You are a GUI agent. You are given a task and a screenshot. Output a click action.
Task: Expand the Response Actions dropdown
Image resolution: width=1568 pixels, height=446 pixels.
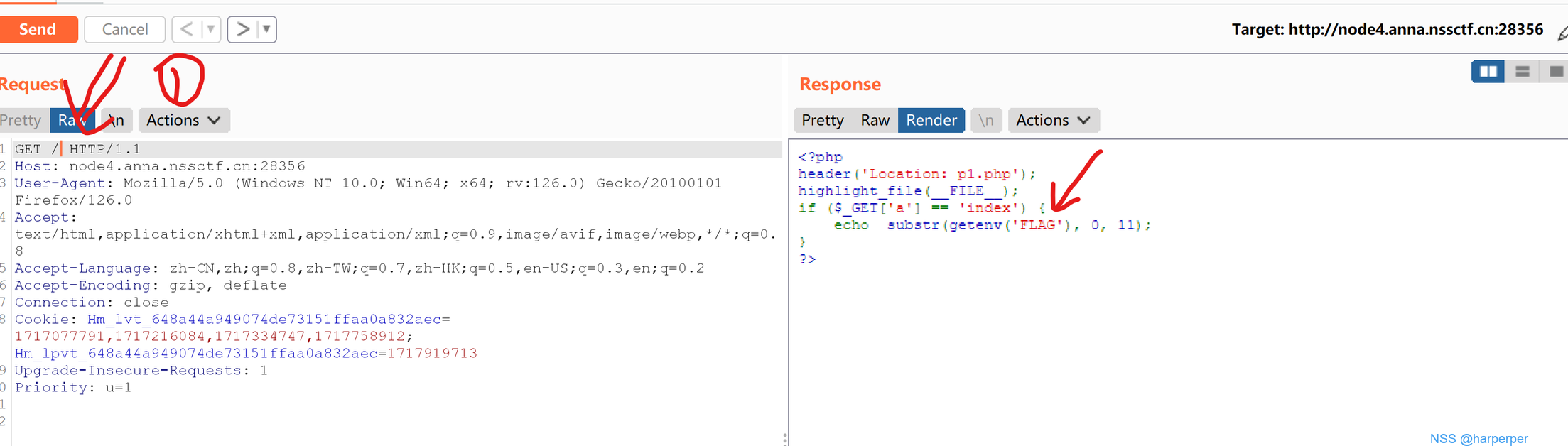[x=1052, y=120]
